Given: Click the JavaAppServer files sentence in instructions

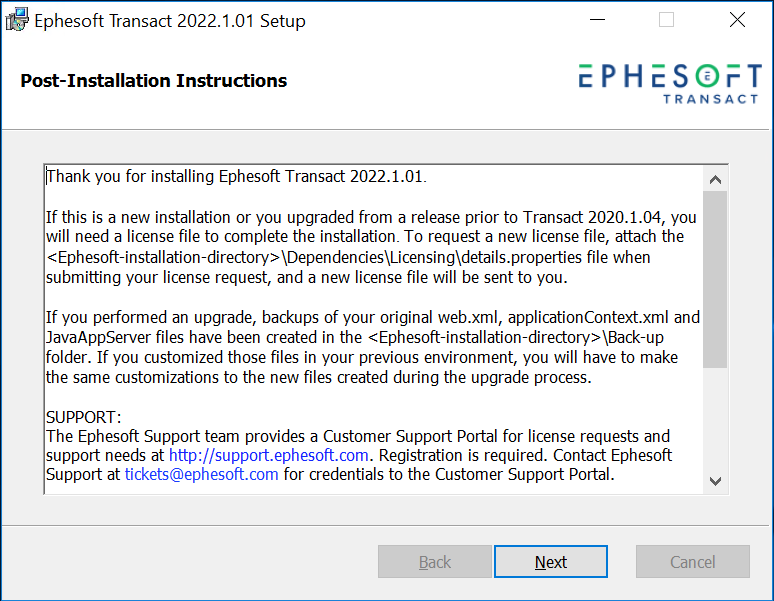Looking at the screenshot, I should click(x=354, y=337).
